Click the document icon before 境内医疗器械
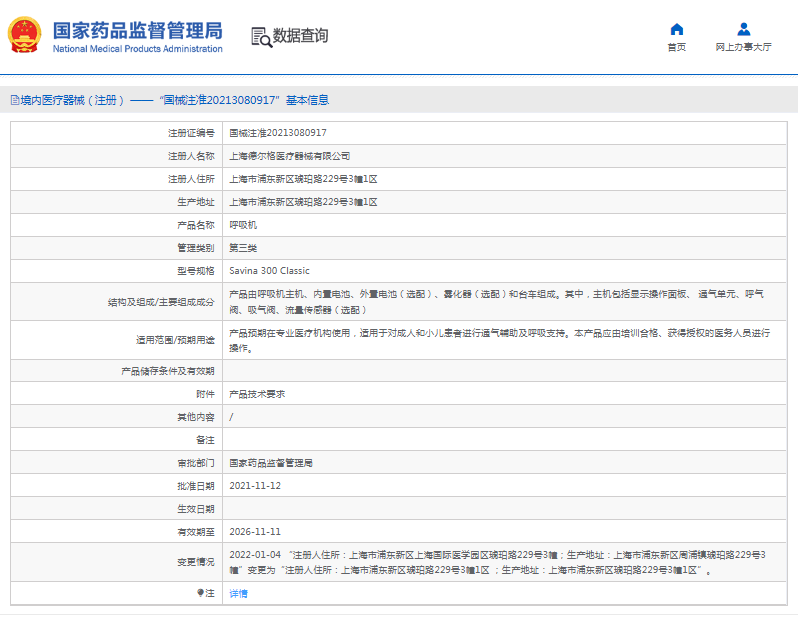This screenshot has width=798, height=617. (15, 100)
